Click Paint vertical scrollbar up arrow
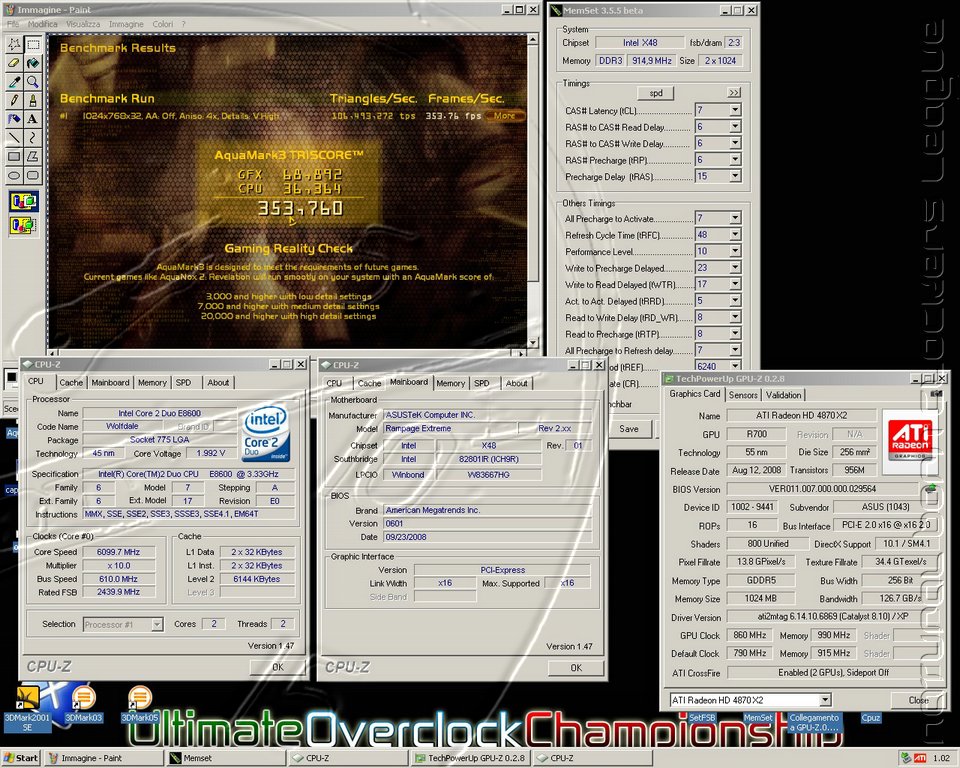 click(x=533, y=40)
